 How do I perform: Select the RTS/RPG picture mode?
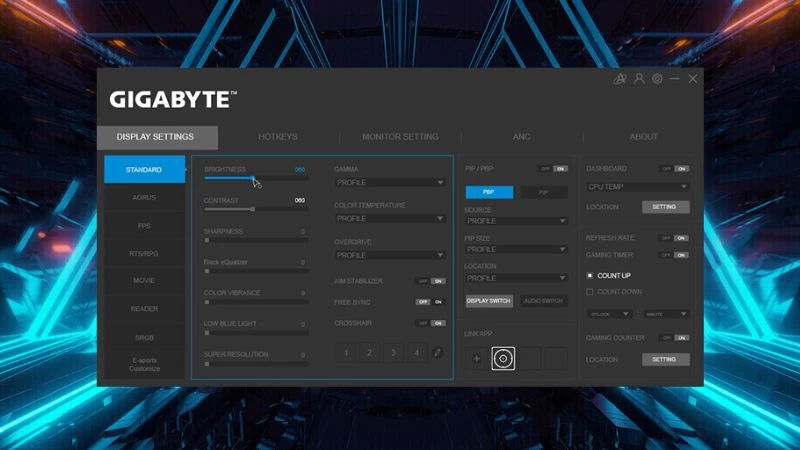[144, 254]
